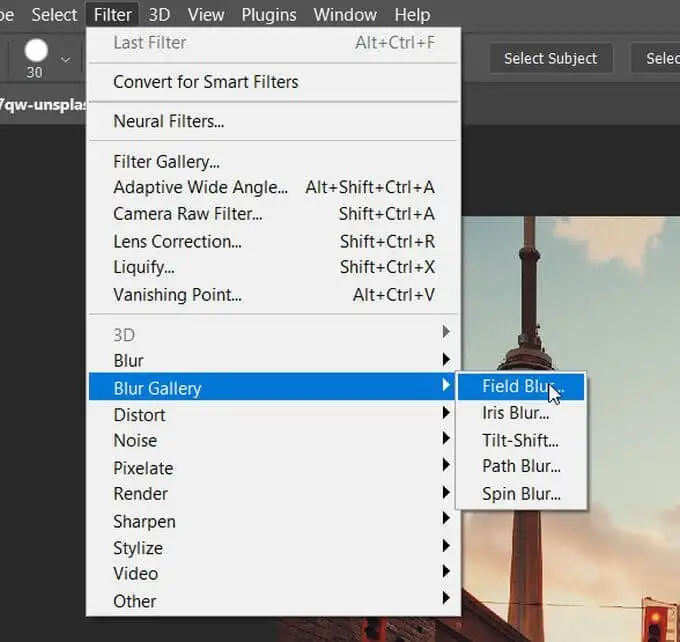This screenshot has width=680, height=642.
Task: Select Path Blur
Action: click(521, 466)
